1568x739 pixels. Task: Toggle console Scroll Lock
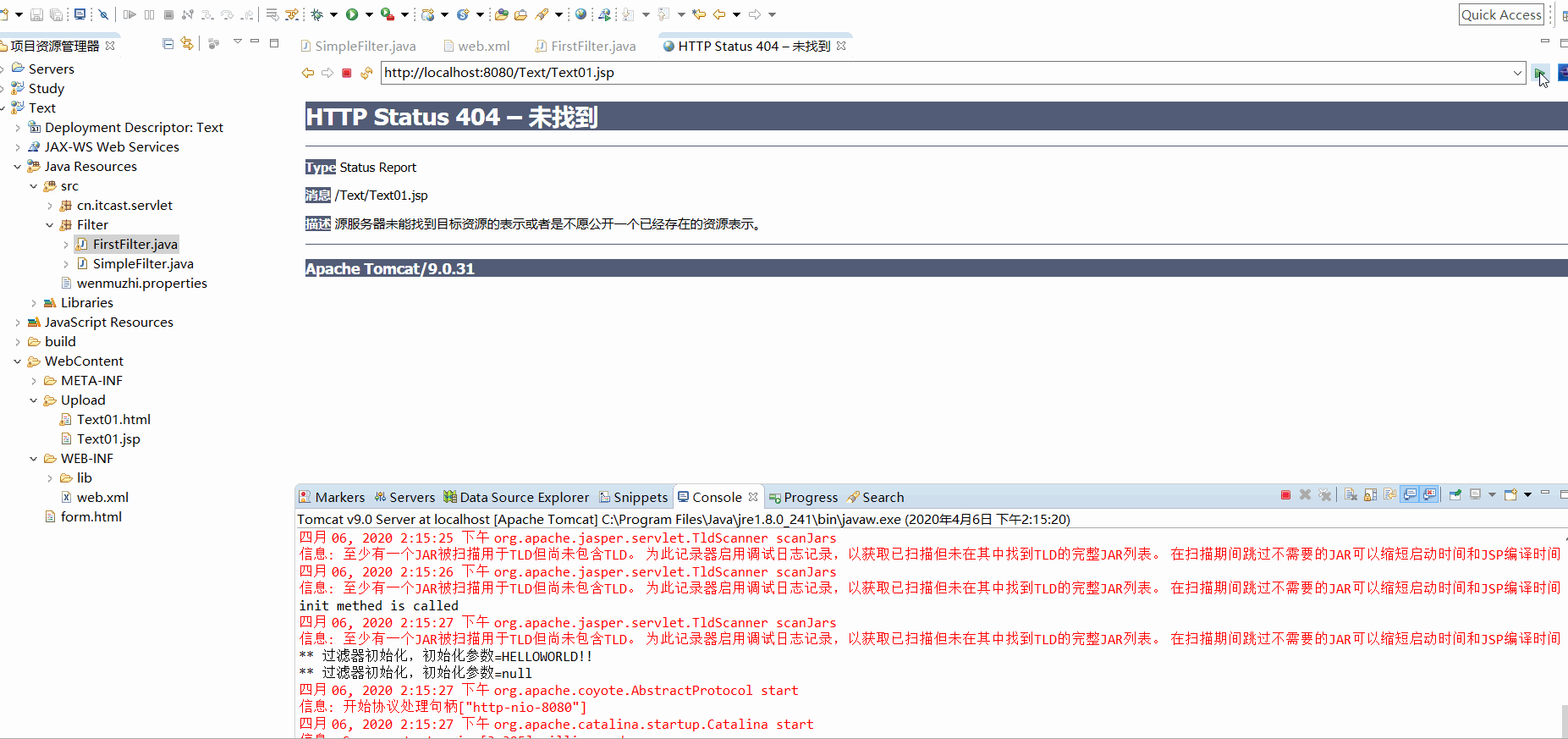1370,494
